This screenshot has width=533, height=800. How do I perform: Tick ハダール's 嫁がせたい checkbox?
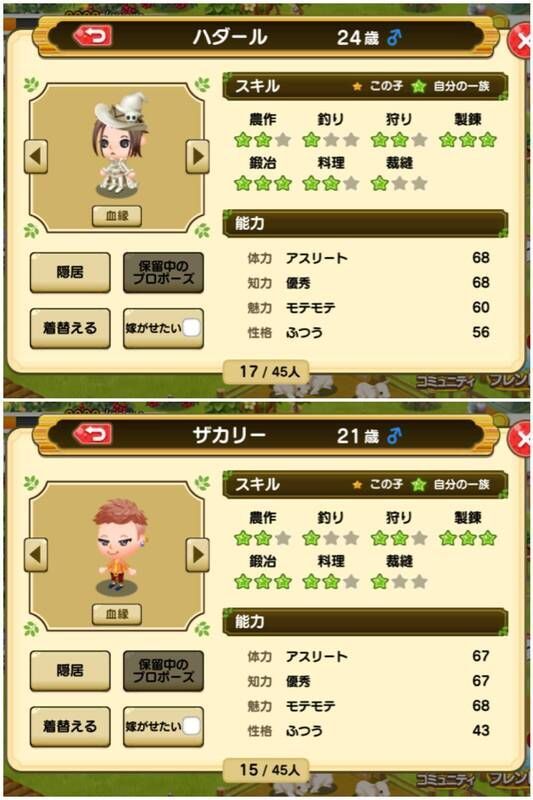pyautogui.click(x=191, y=328)
